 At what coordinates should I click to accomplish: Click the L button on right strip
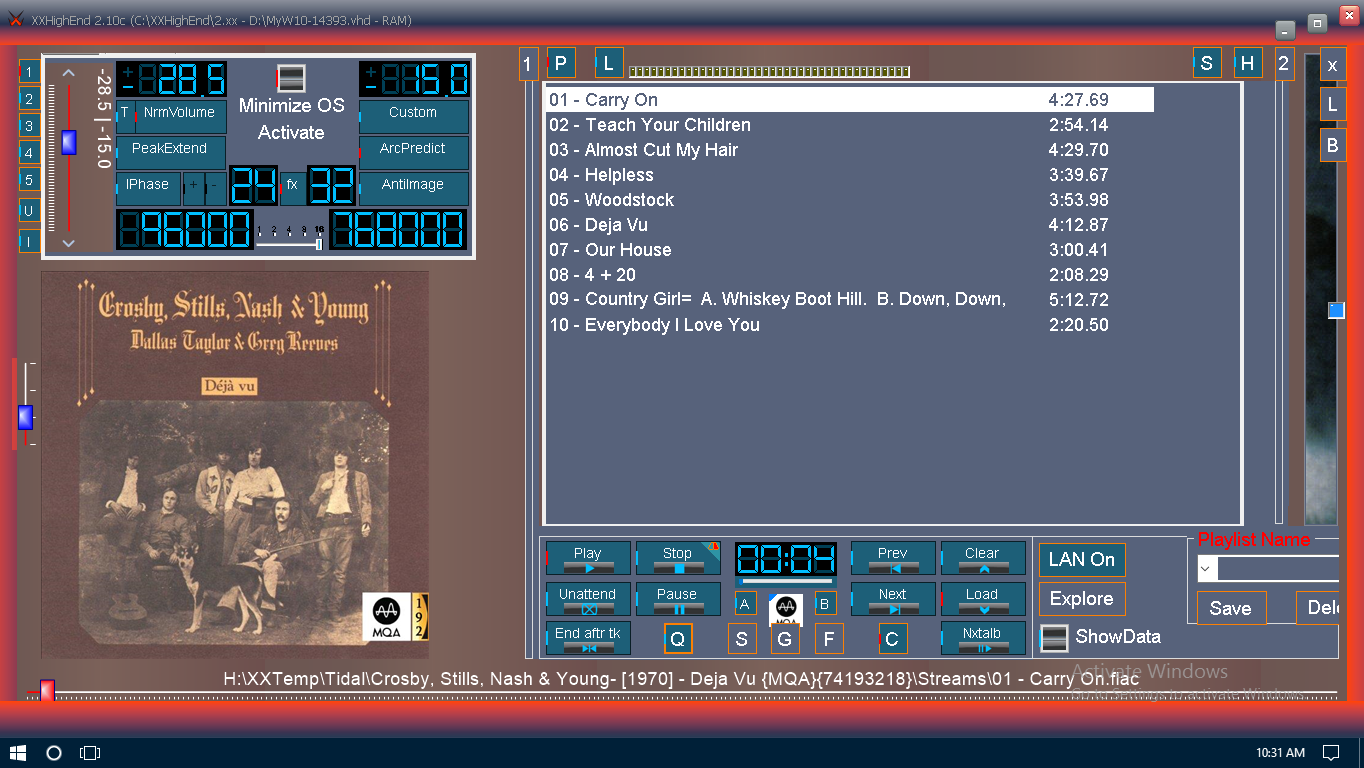1332,104
